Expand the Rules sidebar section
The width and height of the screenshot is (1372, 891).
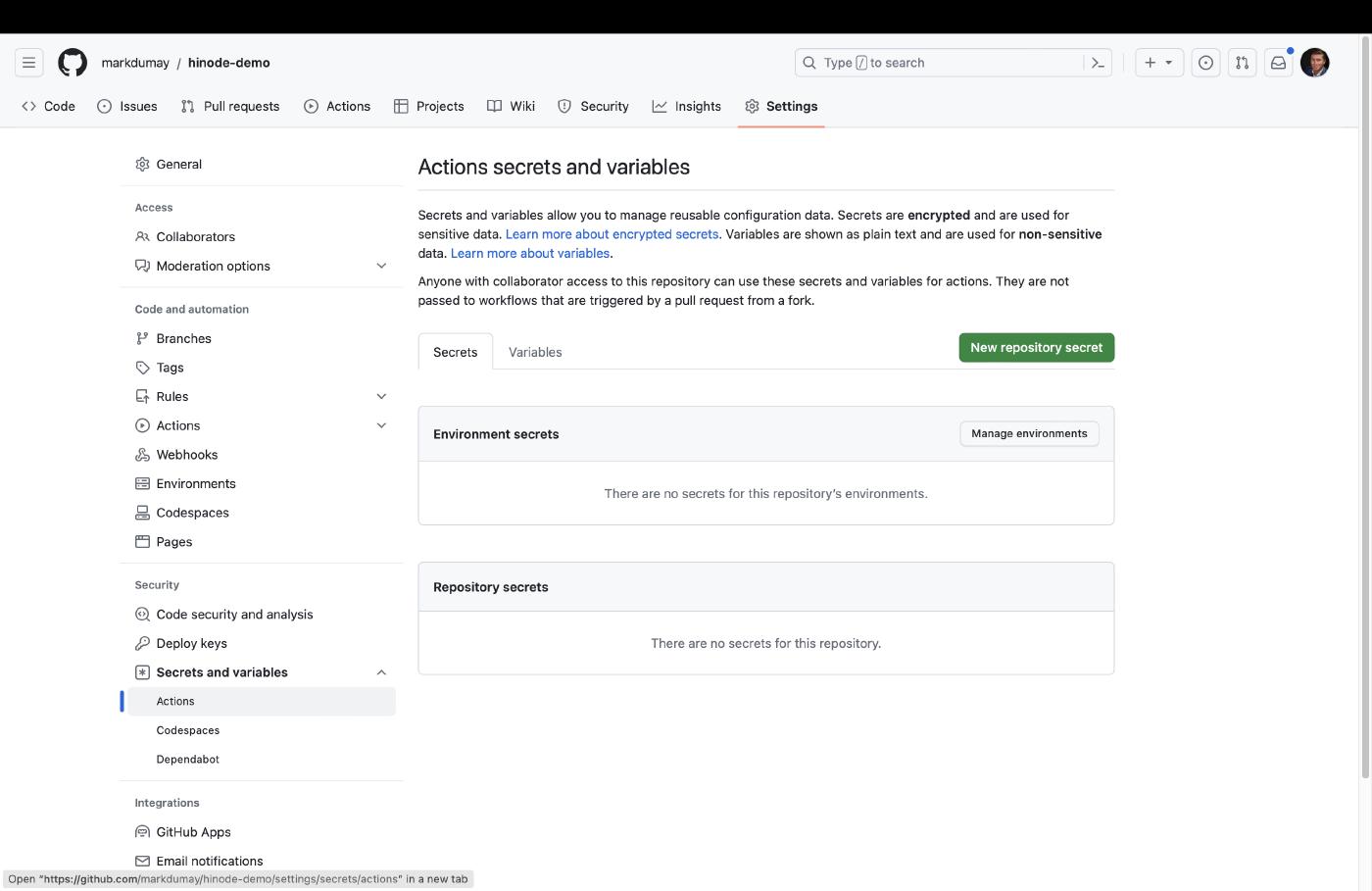[381, 397]
